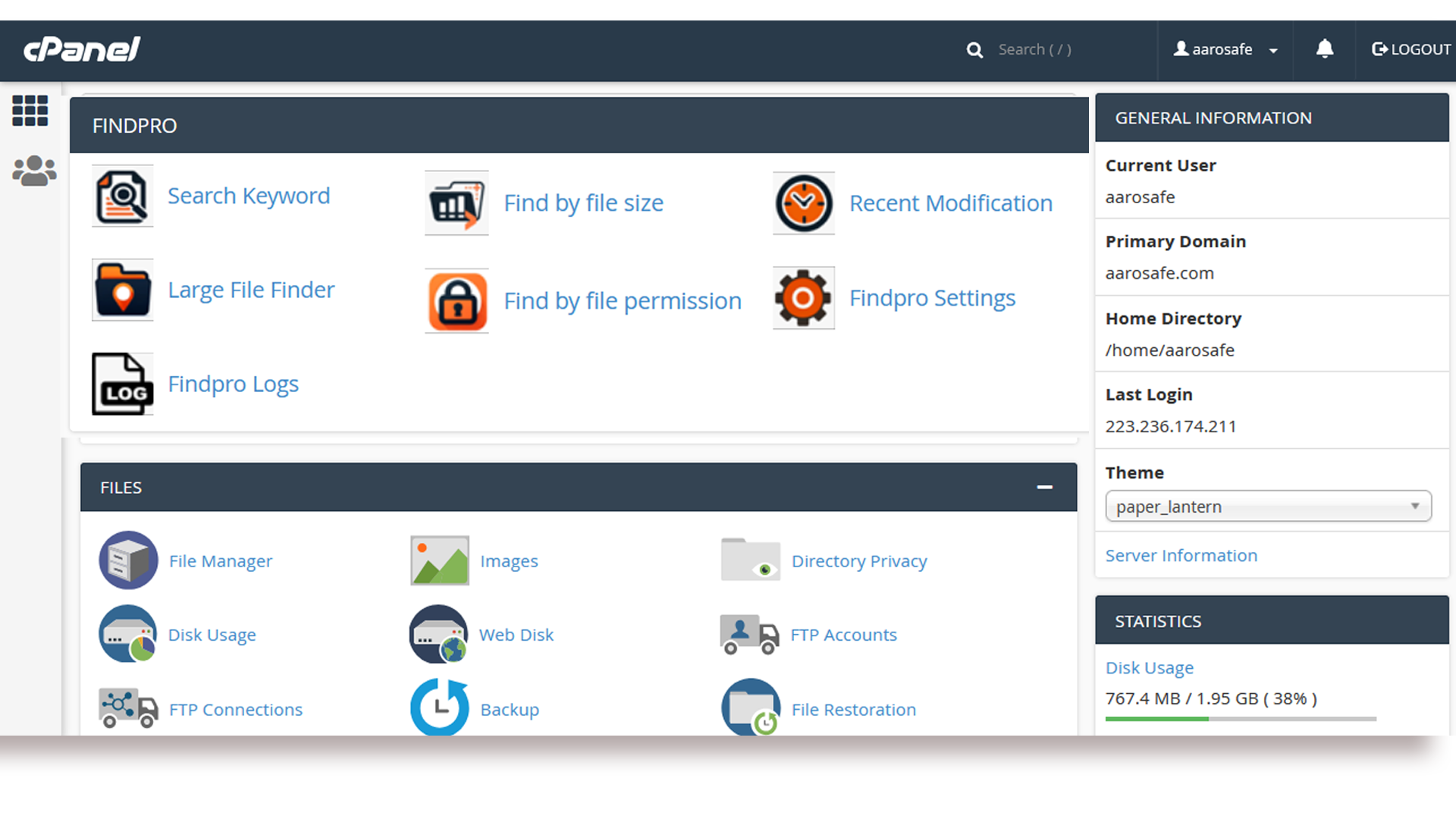The height and width of the screenshot is (819, 1456).
Task: Open the Images link
Action: (509, 561)
